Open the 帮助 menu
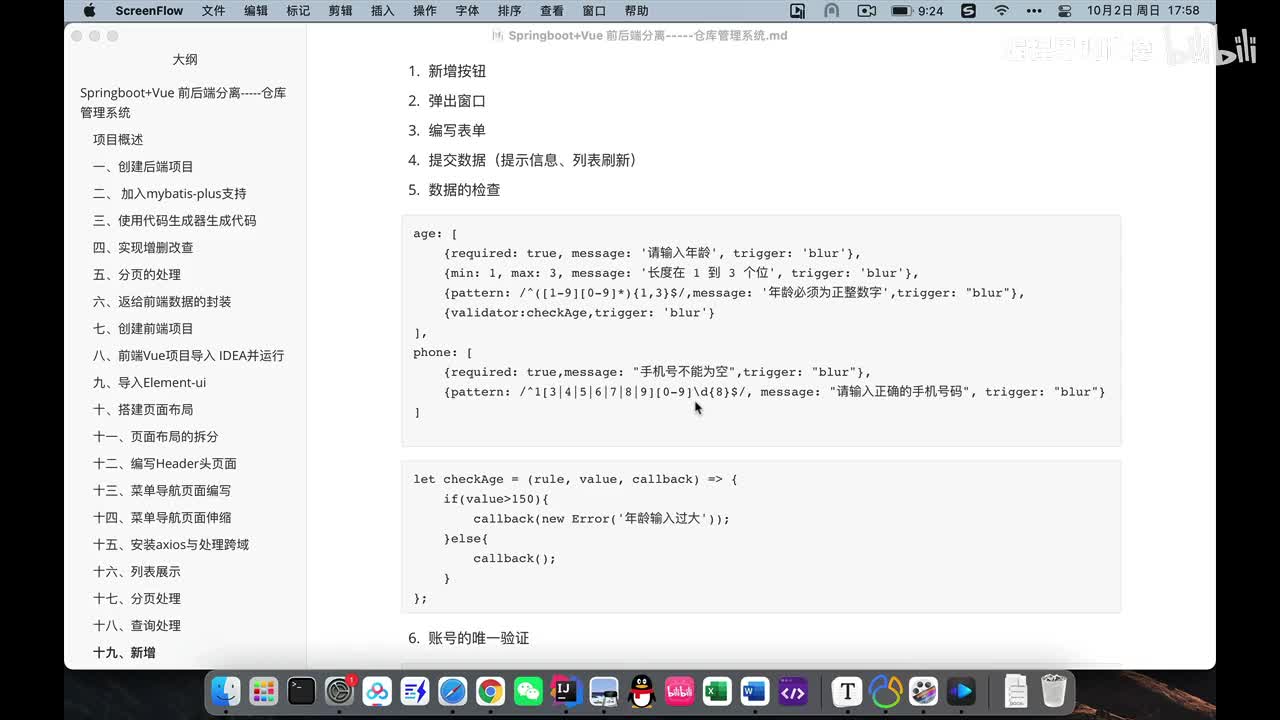The width and height of the screenshot is (1280, 720). (x=636, y=11)
